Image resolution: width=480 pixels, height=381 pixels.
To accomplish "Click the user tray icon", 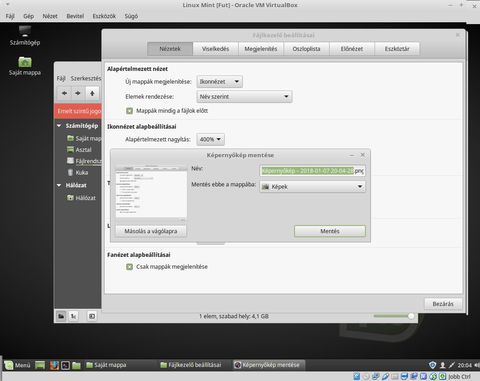I will [443, 365].
